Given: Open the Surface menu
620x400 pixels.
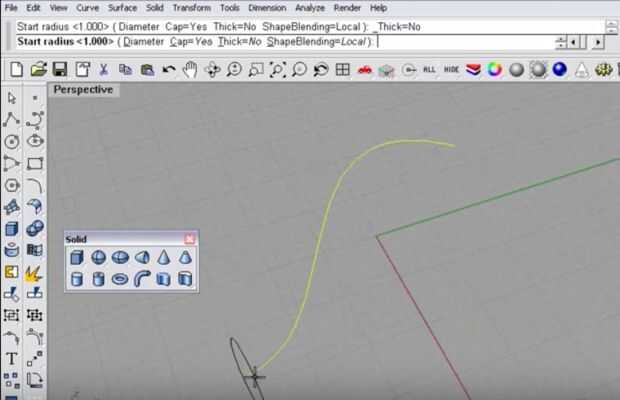Looking at the screenshot, I should click(122, 8).
